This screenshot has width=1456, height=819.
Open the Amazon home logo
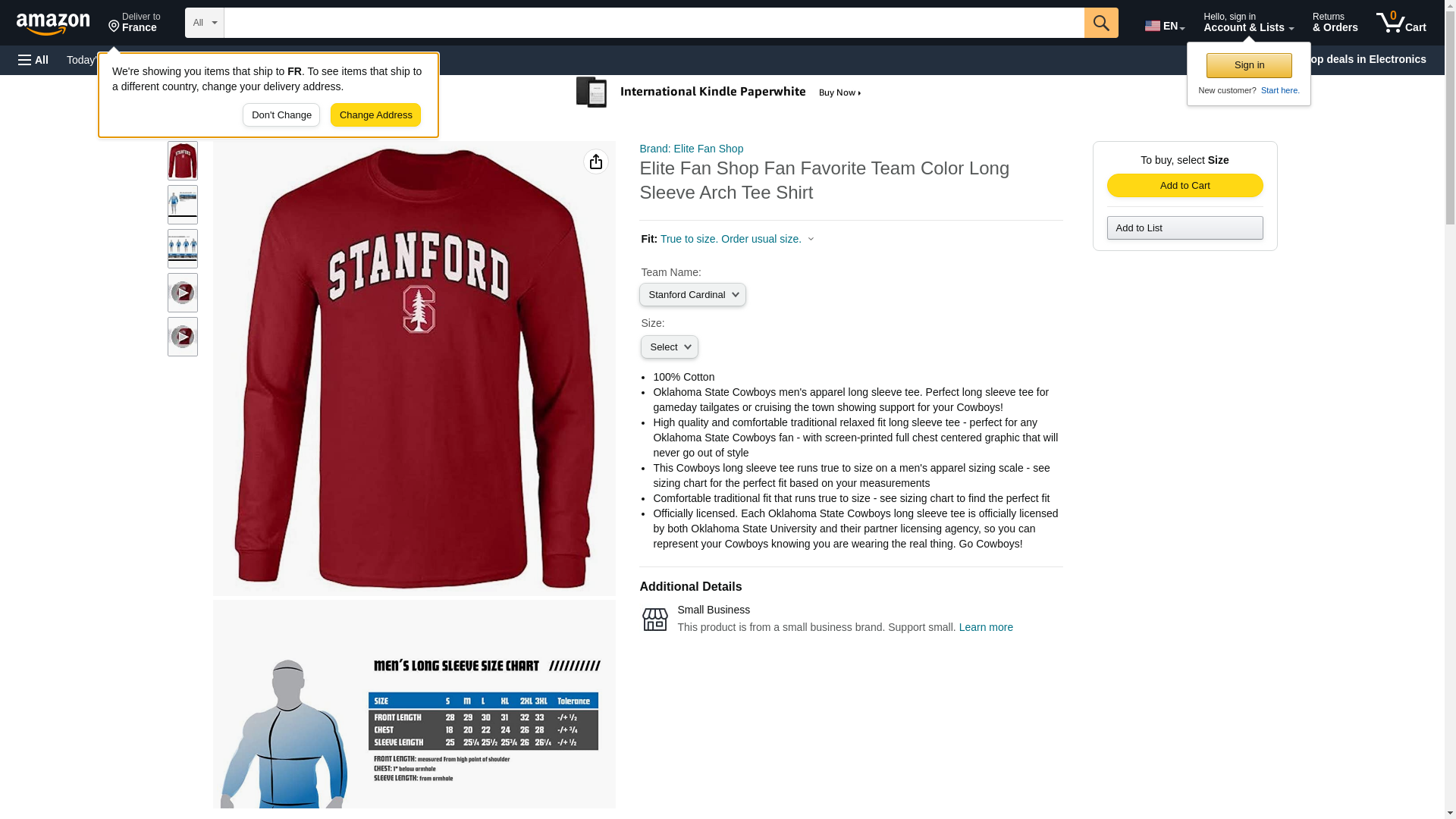click(53, 24)
